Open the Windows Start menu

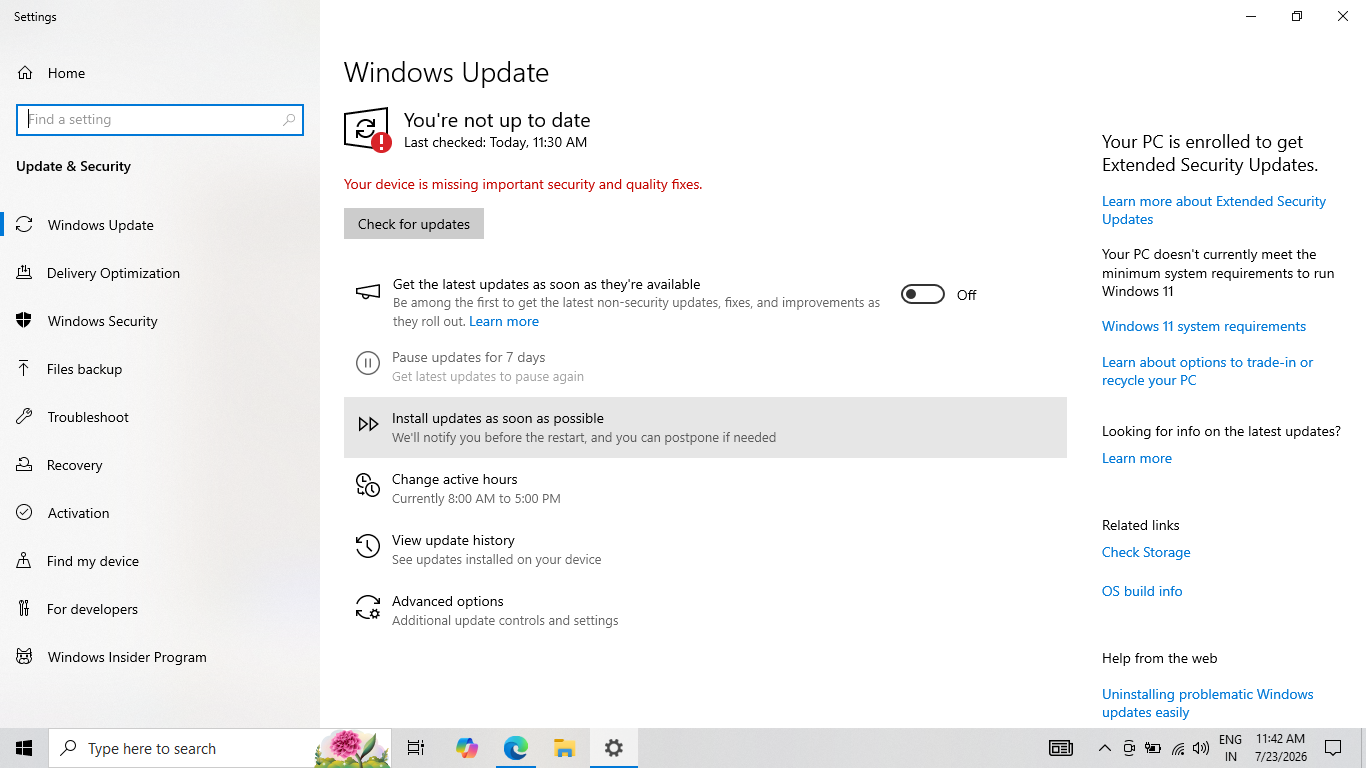click(24, 748)
